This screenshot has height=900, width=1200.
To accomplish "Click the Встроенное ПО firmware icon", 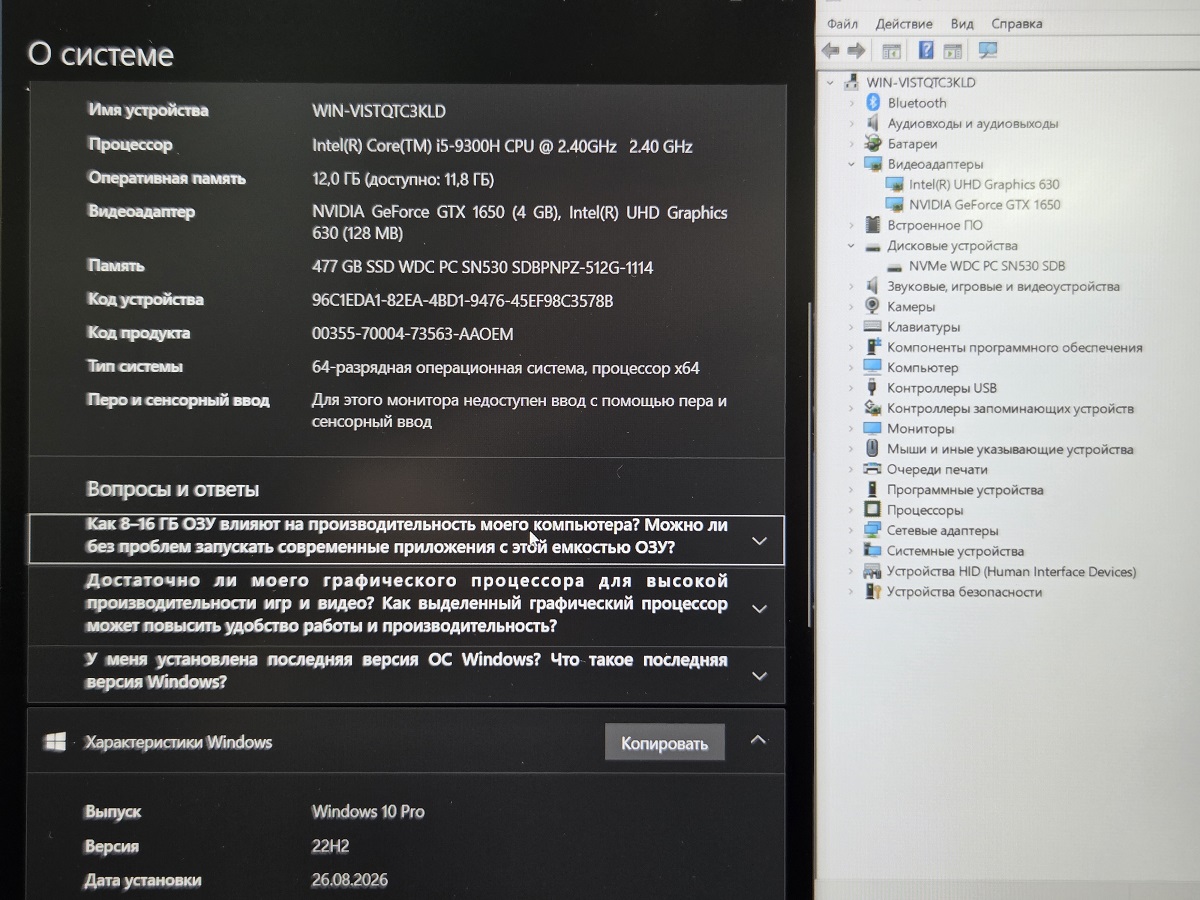I will tap(872, 225).
